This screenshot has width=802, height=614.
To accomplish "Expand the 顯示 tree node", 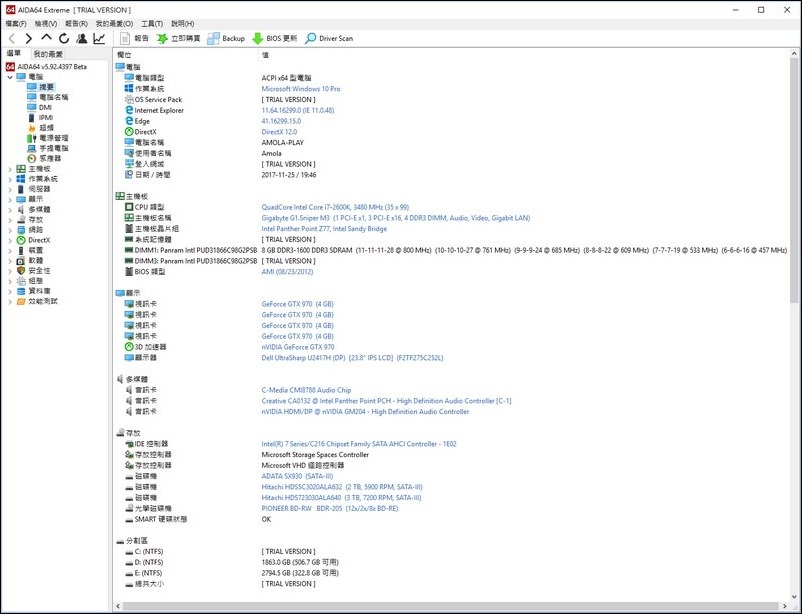I will tap(10, 200).
